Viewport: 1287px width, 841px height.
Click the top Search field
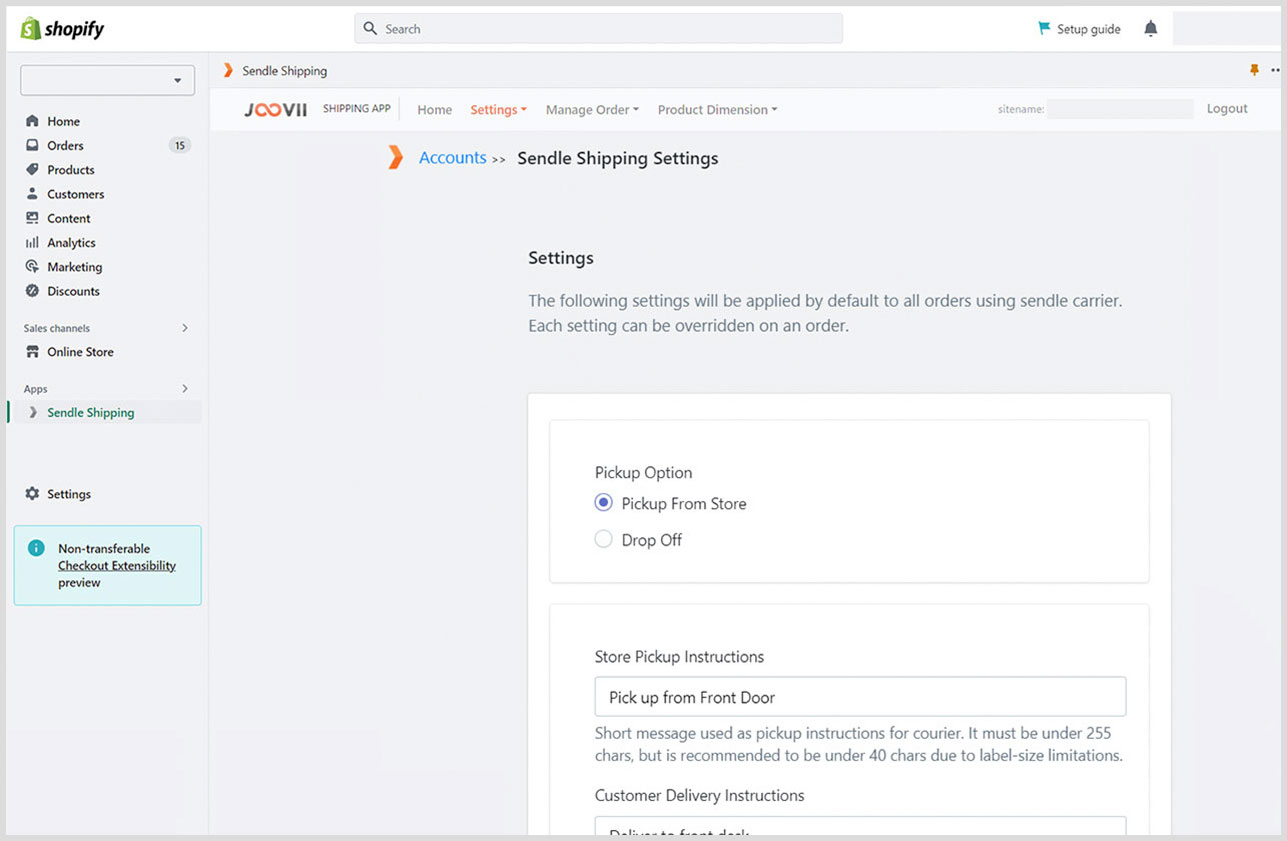click(598, 29)
